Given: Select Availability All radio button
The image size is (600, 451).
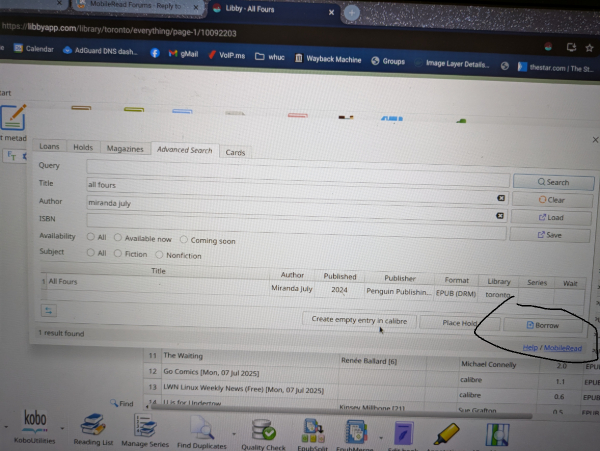Looking at the screenshot, I should coord(91,237).
